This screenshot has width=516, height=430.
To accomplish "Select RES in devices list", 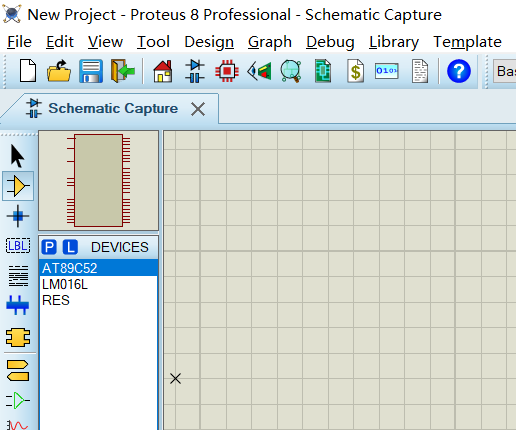I will (98, 300).
